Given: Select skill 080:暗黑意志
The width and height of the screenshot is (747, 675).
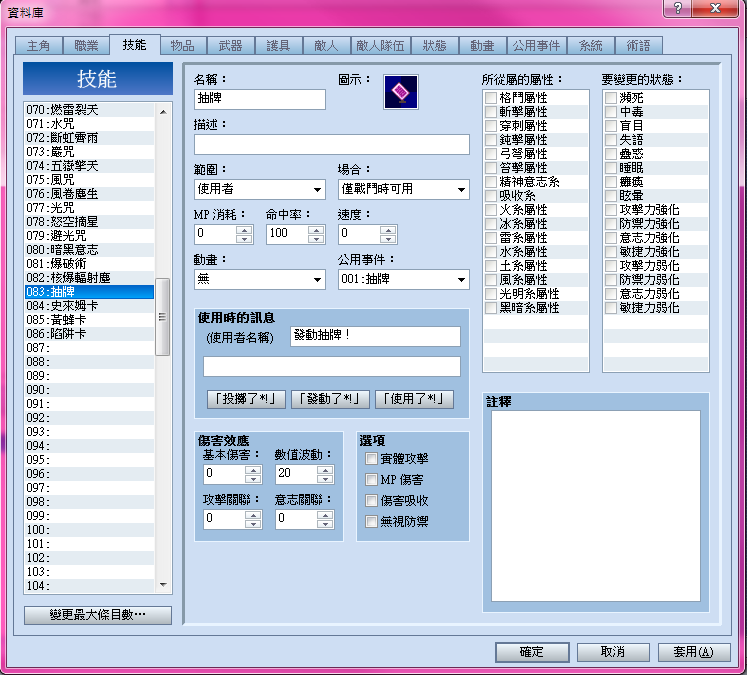Looking at the screenshot, I should pyautogui.click(x=90, y=250).
